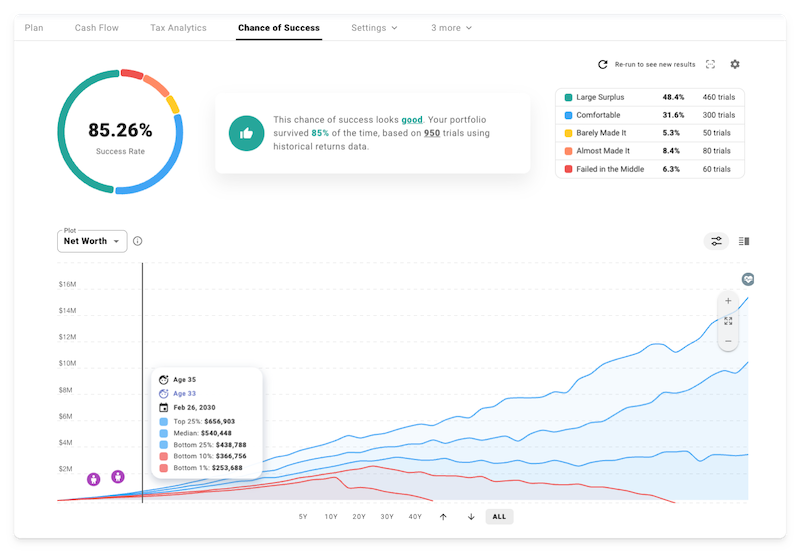Image resolution: width=800 pixels, height=552 pixels.
Task: Click the Age 35 face icon in tooltip
Action: (x=164, y=380)
